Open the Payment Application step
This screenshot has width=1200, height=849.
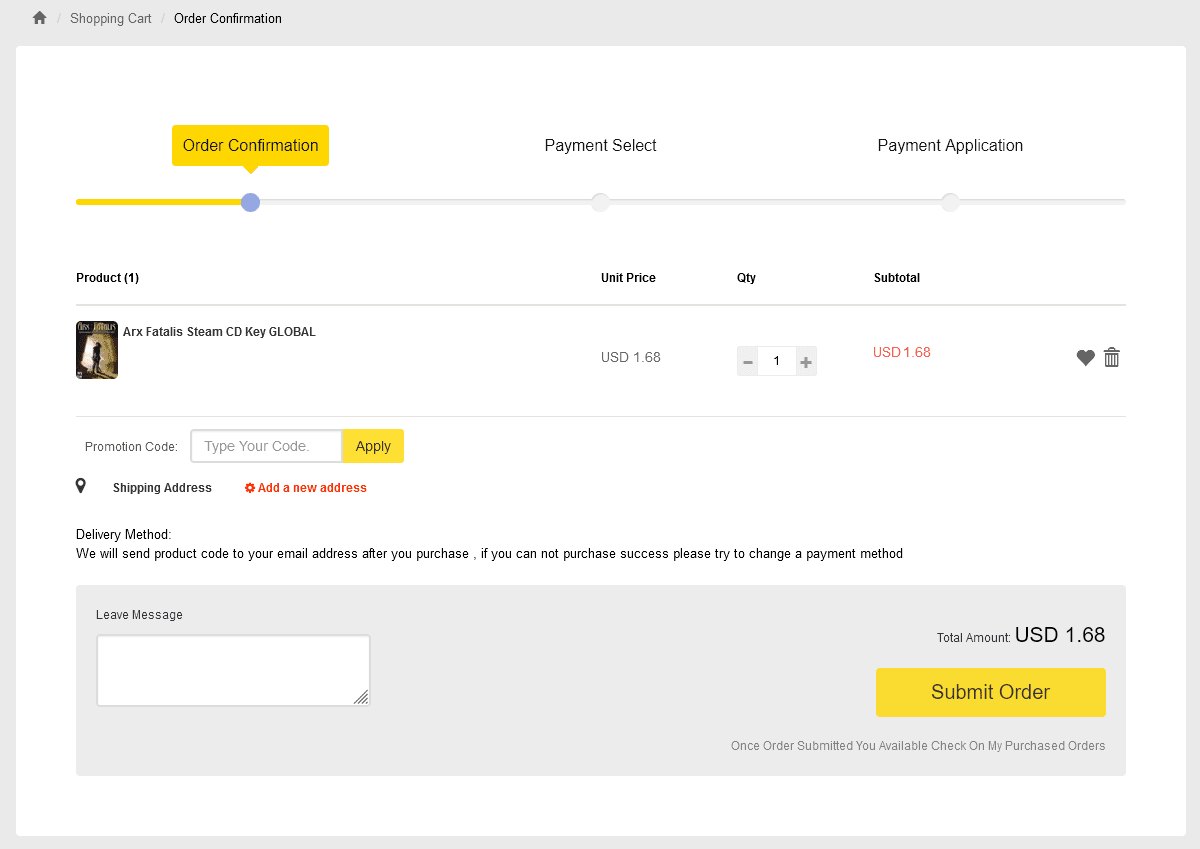click(950, 145)
